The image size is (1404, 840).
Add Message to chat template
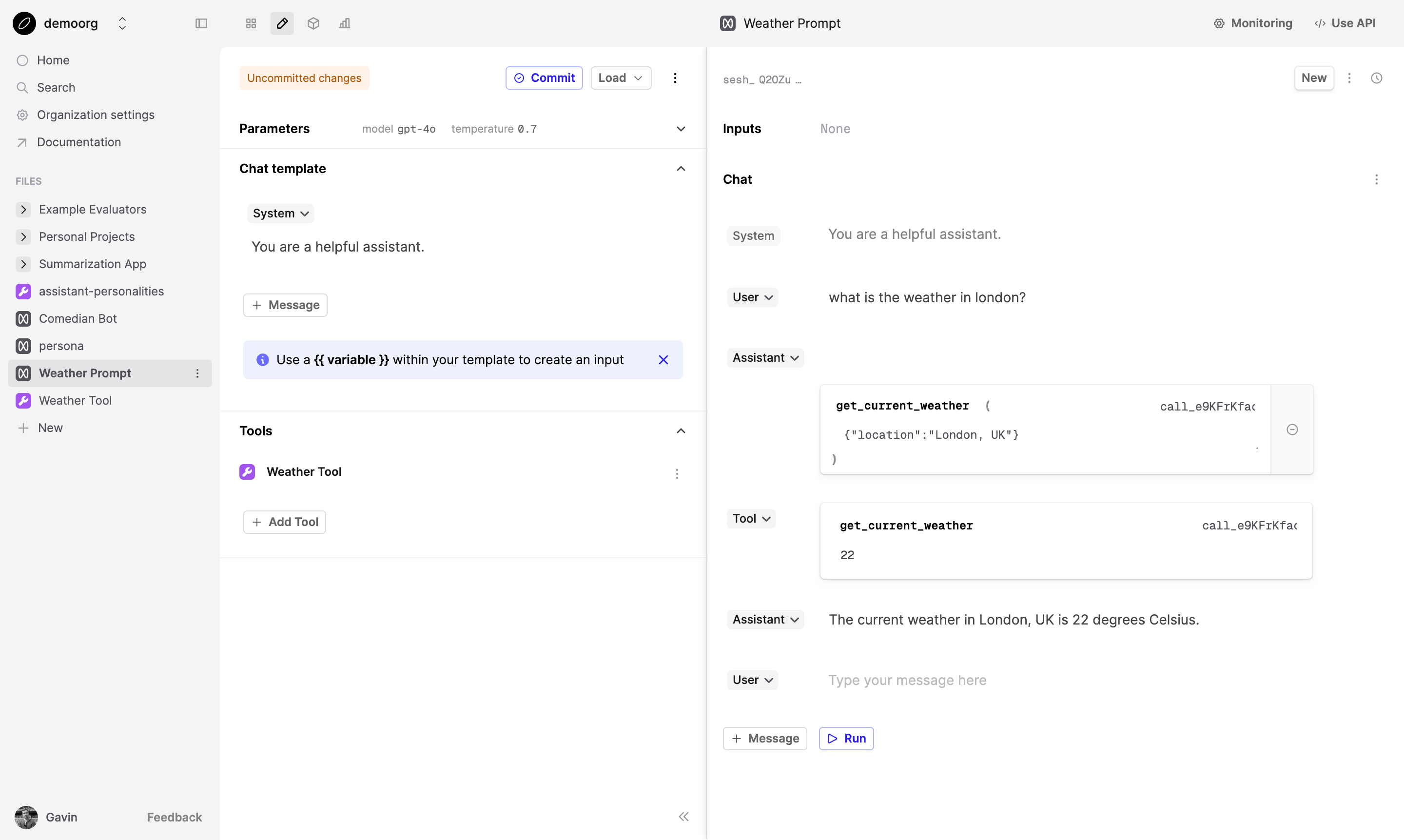click(x=285, y=305)
